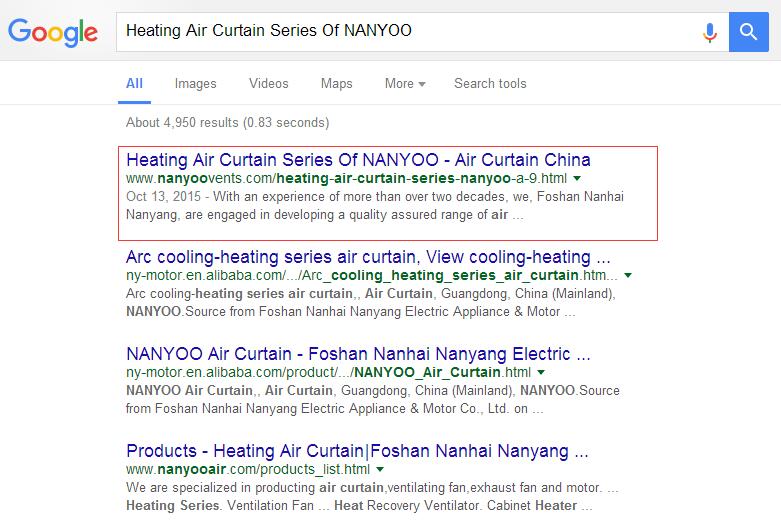Open 'Heating Air Curtain Series Of NANYOO' result
Viewport: 781px width, 523px height.
358,160
